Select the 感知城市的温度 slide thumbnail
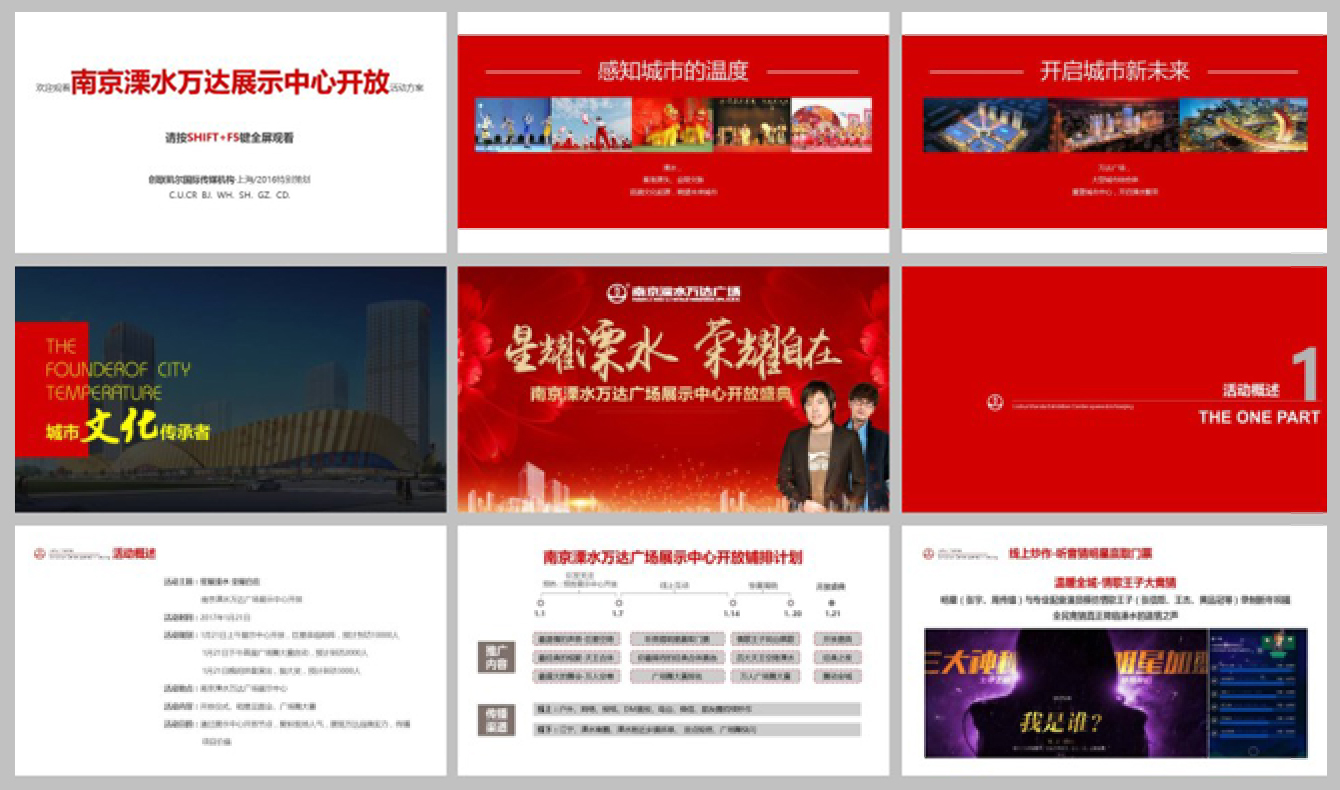Image resolution: width=1340 pixels, height=790 pixels. [x=673, y=132]
